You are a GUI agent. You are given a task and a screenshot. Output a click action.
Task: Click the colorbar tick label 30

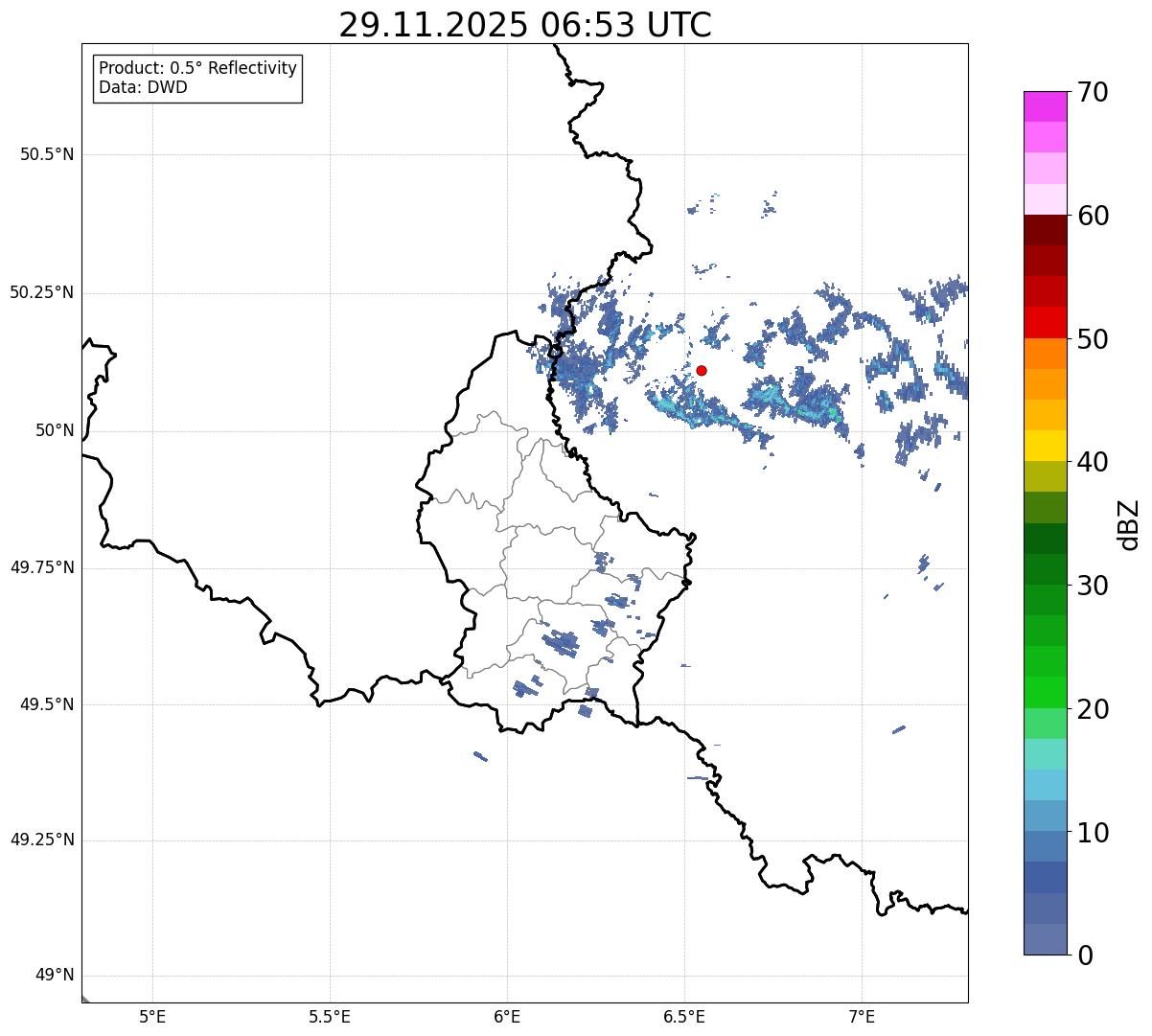click(1093, 586)
